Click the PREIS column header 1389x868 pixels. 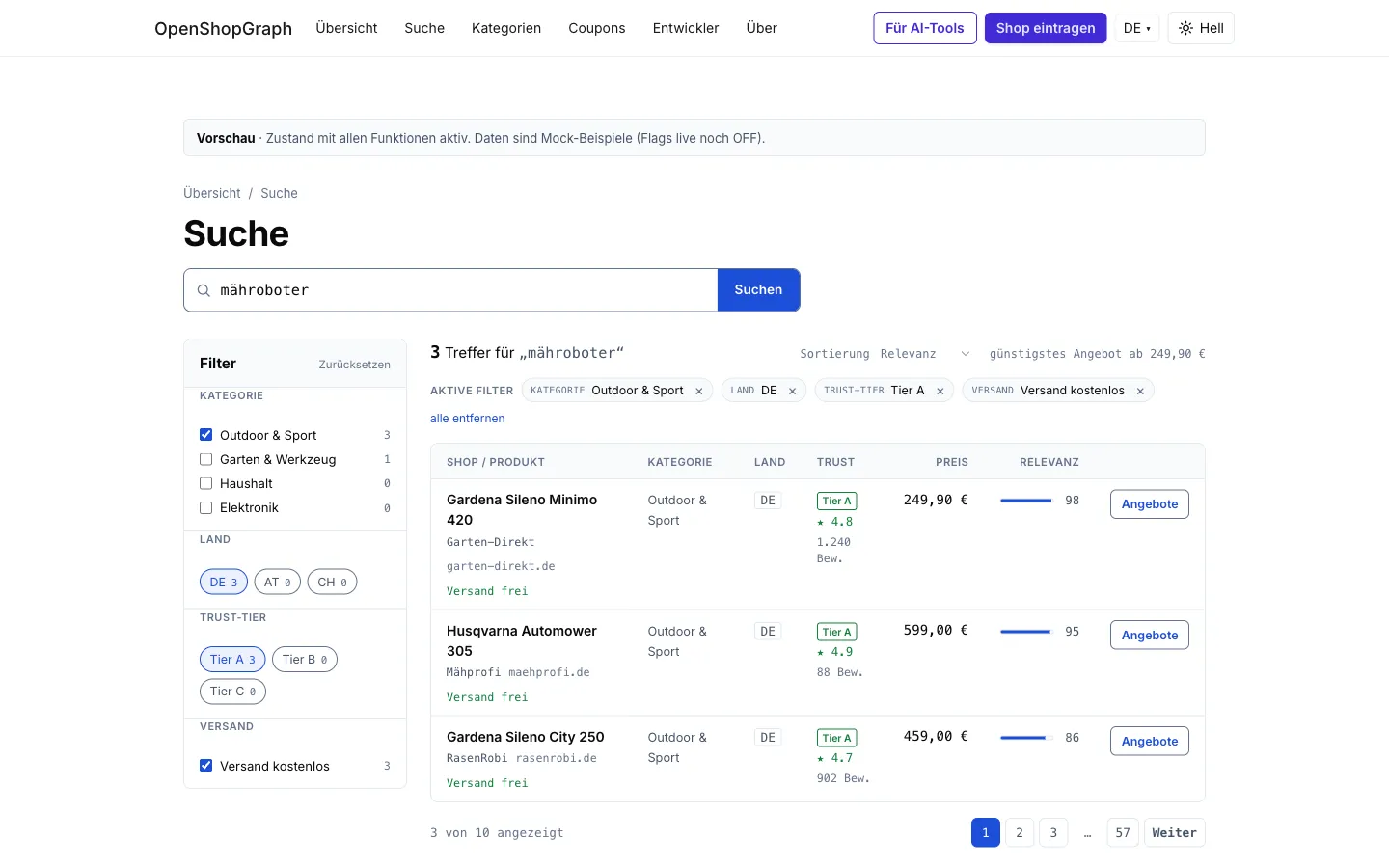click(952, 462)
